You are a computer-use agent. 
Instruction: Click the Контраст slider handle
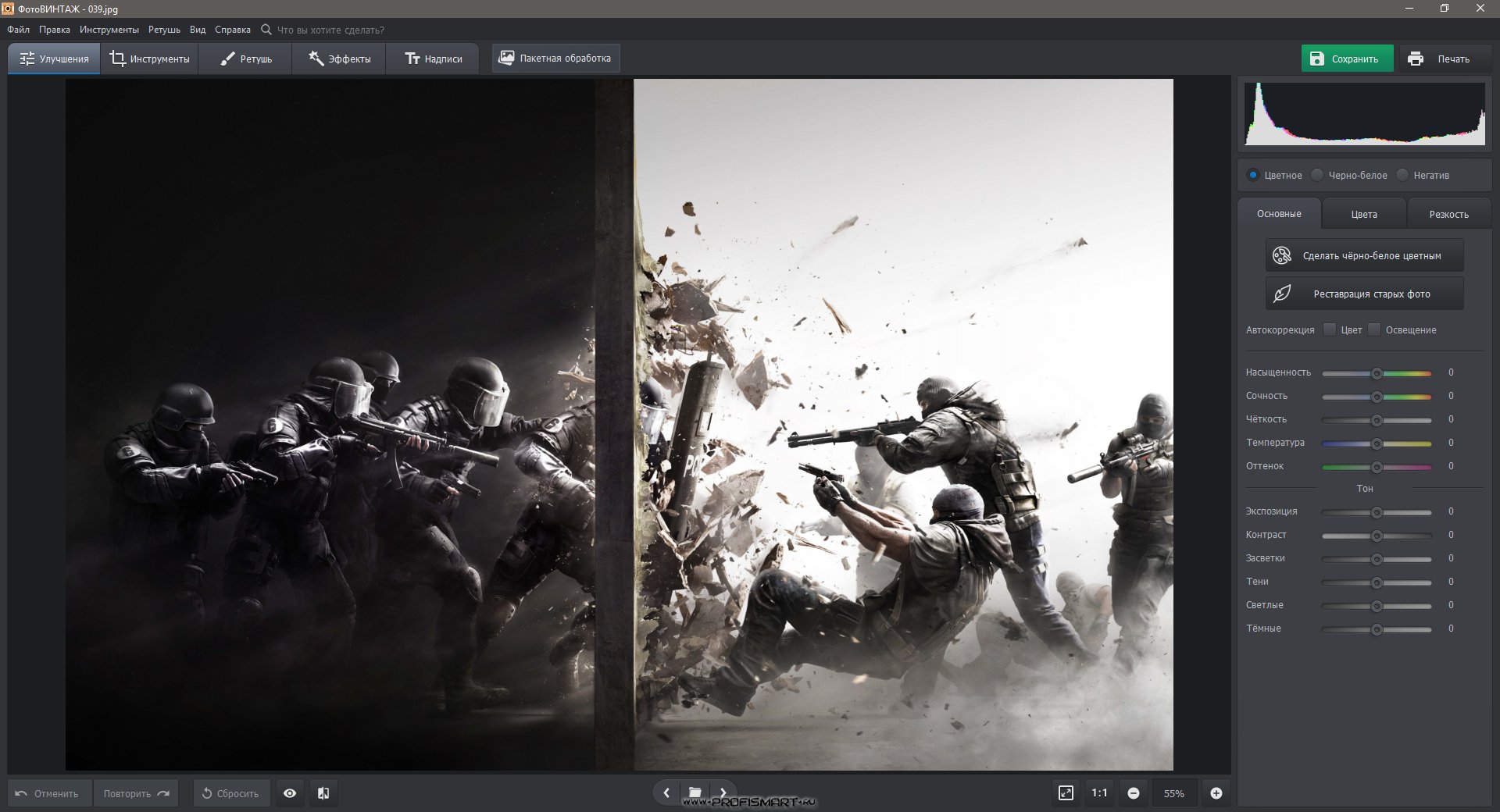(1377, 536)
